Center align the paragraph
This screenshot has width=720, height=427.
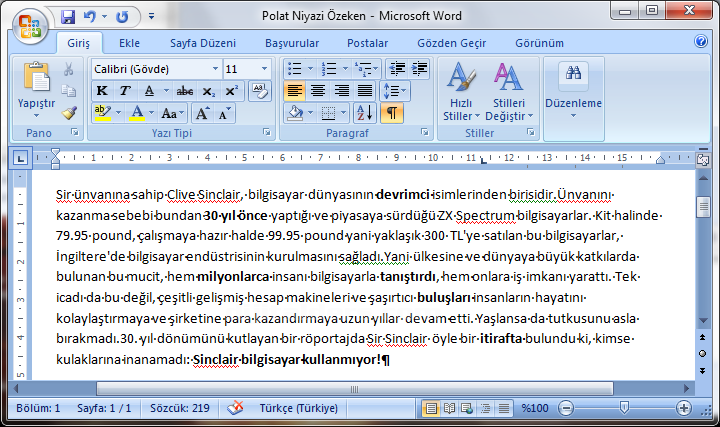318,90
